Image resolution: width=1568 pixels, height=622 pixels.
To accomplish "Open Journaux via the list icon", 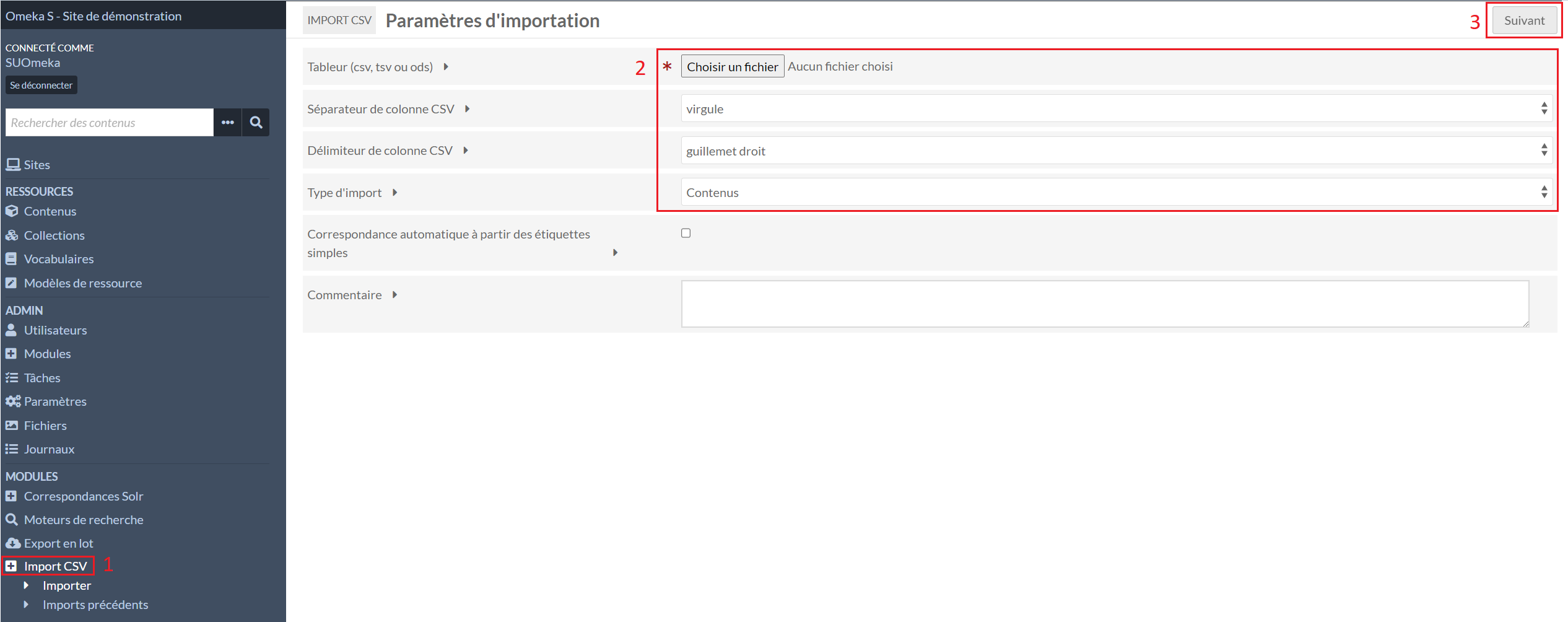I will click(12, 449).
